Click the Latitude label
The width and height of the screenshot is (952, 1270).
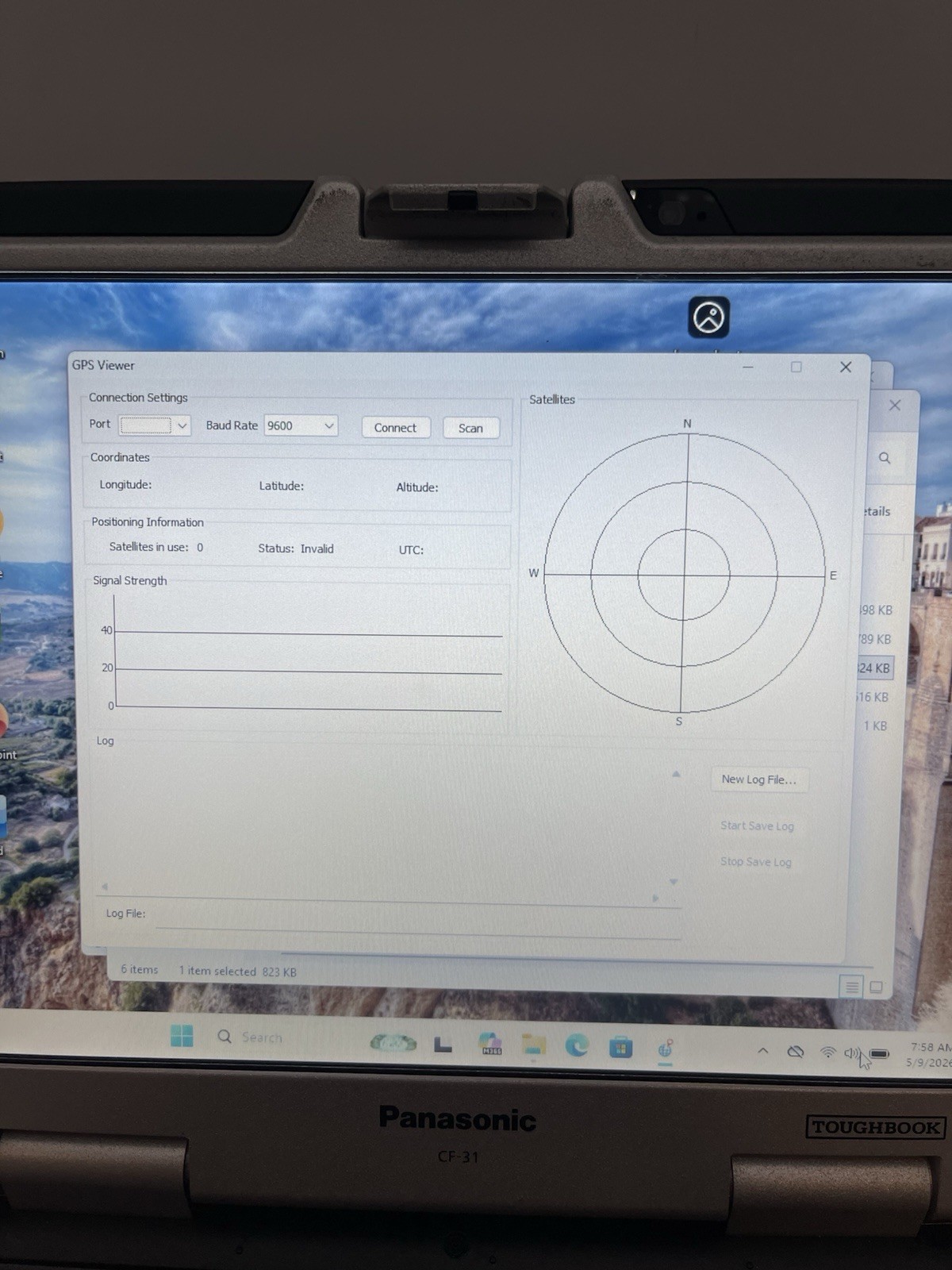pos(282,486)
